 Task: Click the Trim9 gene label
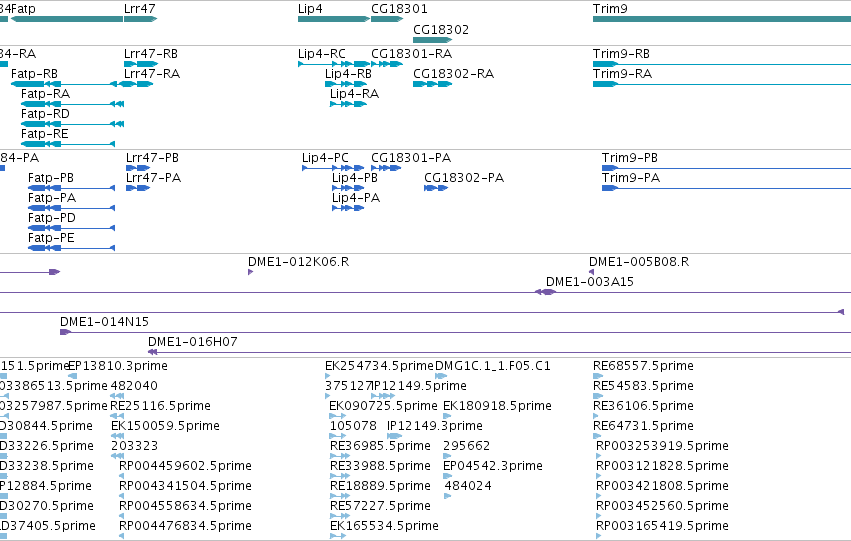610,9
